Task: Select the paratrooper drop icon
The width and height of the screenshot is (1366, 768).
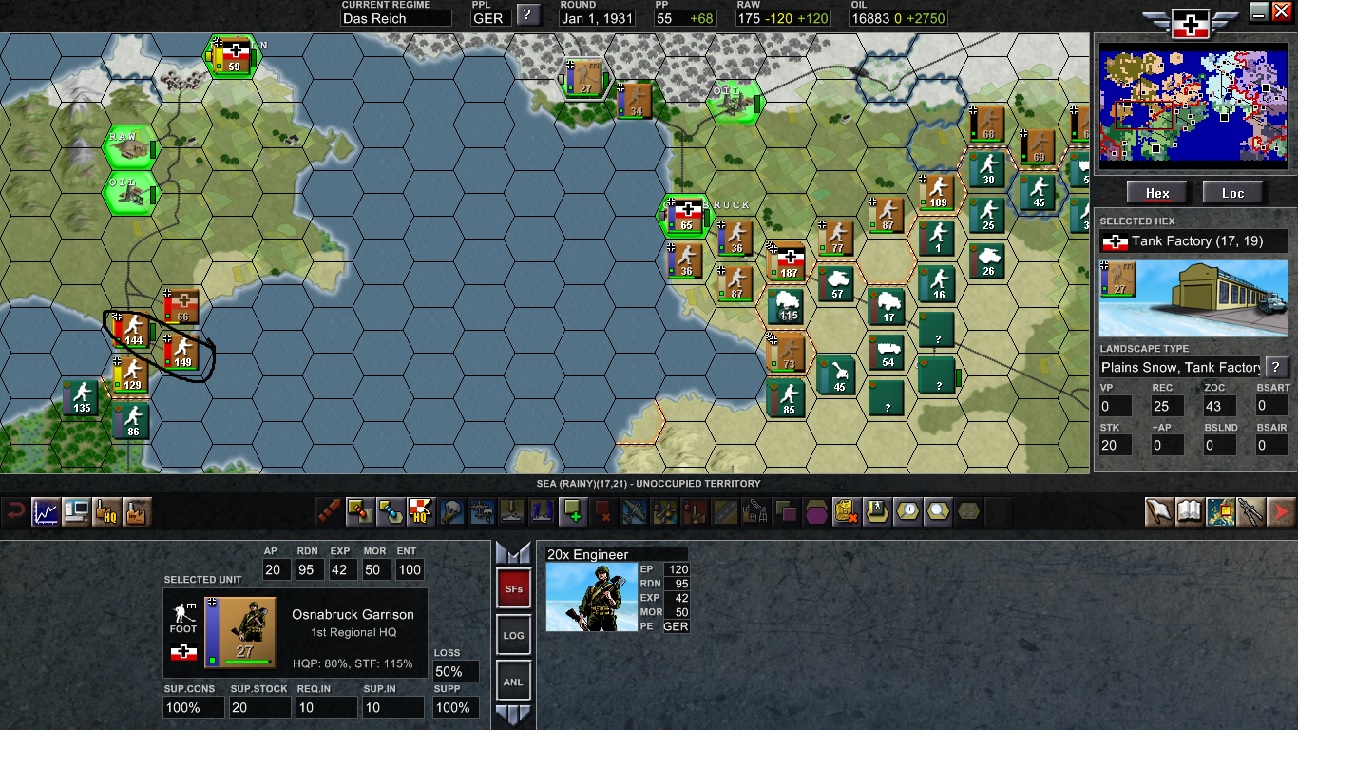Action: (451, 513)
